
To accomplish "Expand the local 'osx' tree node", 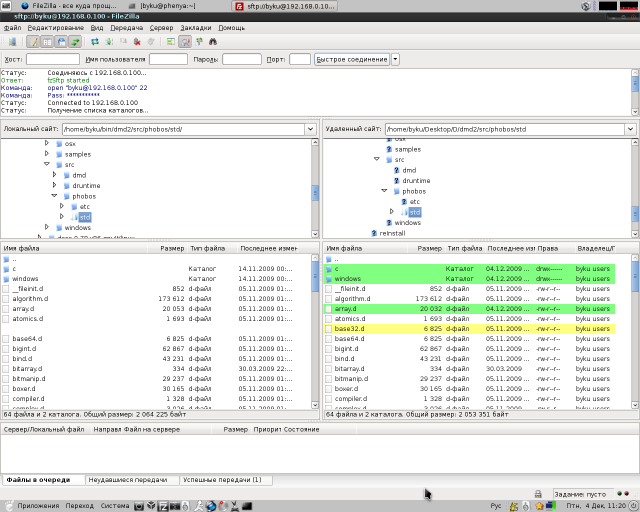I will point(47,143).
